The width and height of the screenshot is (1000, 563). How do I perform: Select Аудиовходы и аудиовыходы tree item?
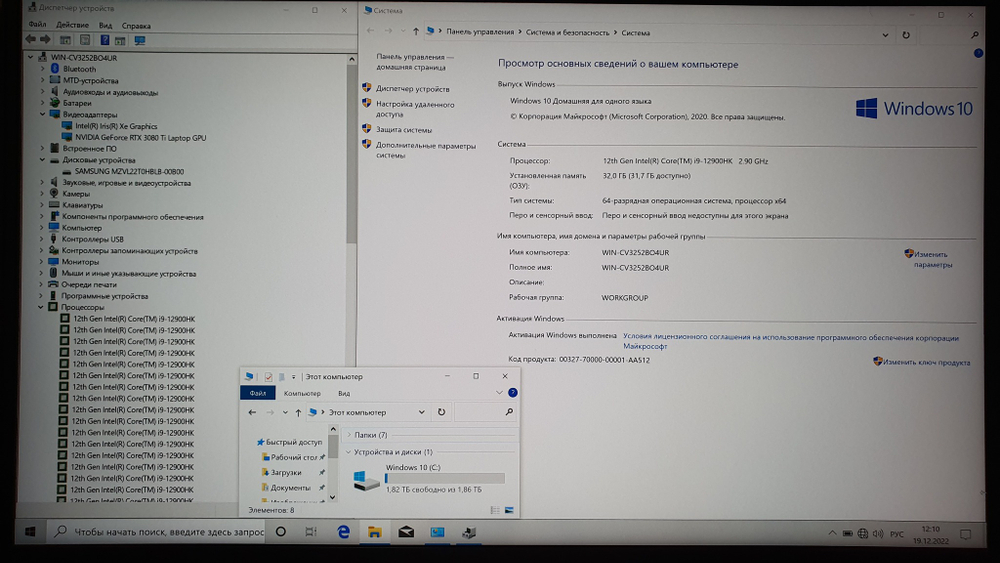pyautogui.click(x=110, y=92)
